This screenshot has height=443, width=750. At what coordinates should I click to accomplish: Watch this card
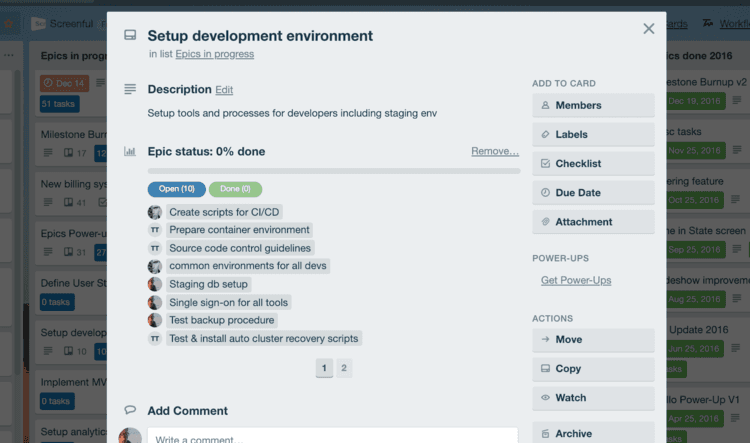593,398
